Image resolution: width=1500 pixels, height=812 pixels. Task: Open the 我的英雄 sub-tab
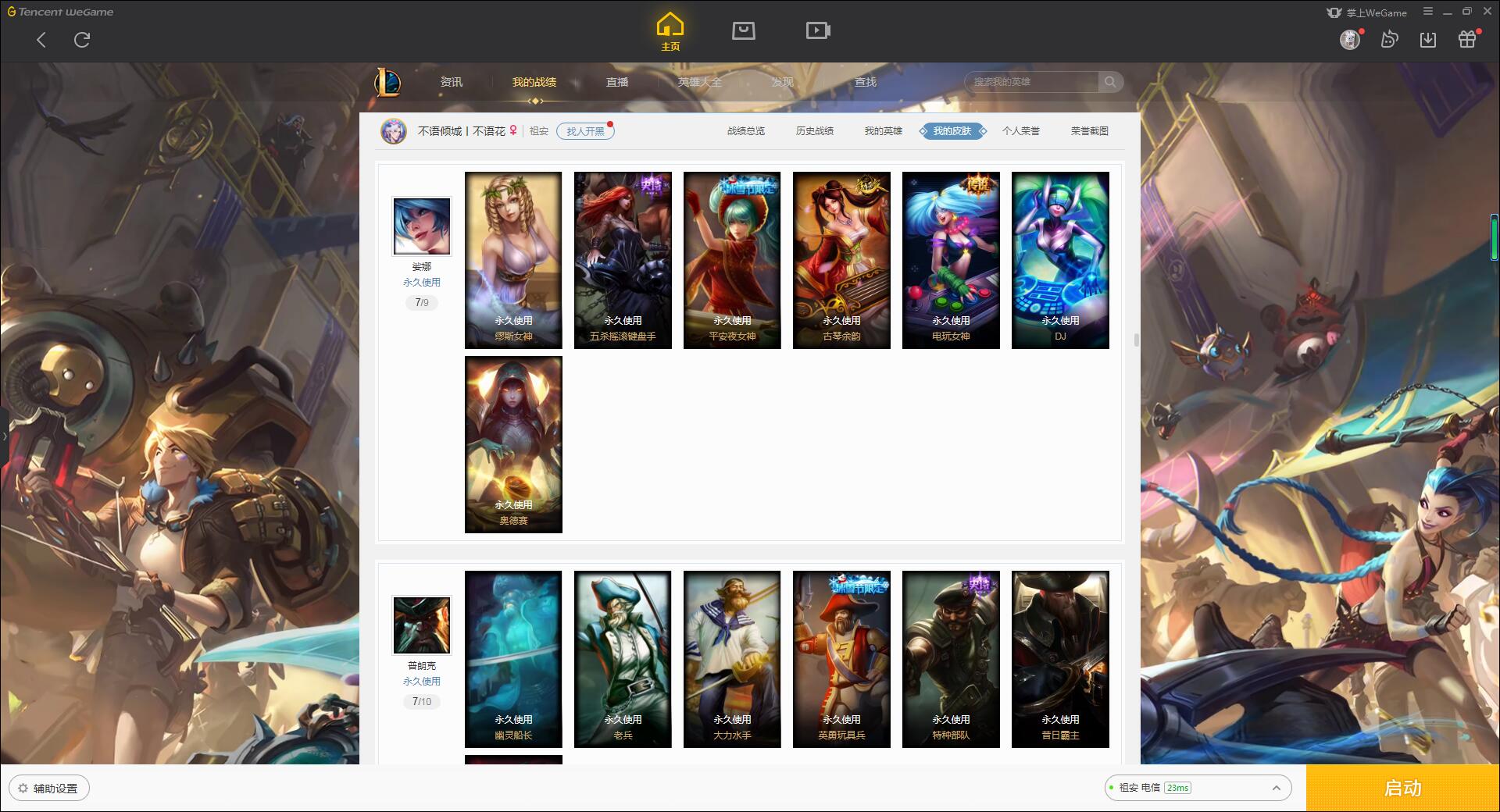pyautogui.click(x=884, y=131)
